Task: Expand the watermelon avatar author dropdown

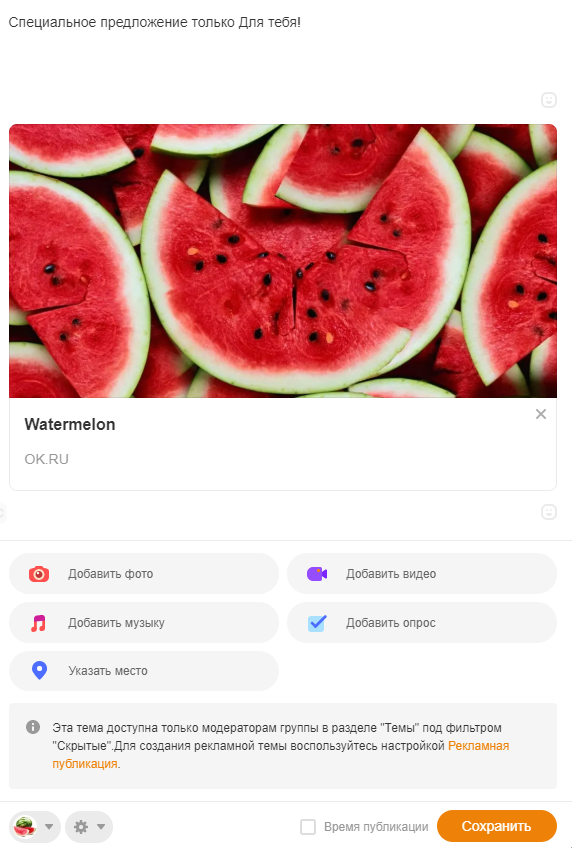Action: pos(35,826)
